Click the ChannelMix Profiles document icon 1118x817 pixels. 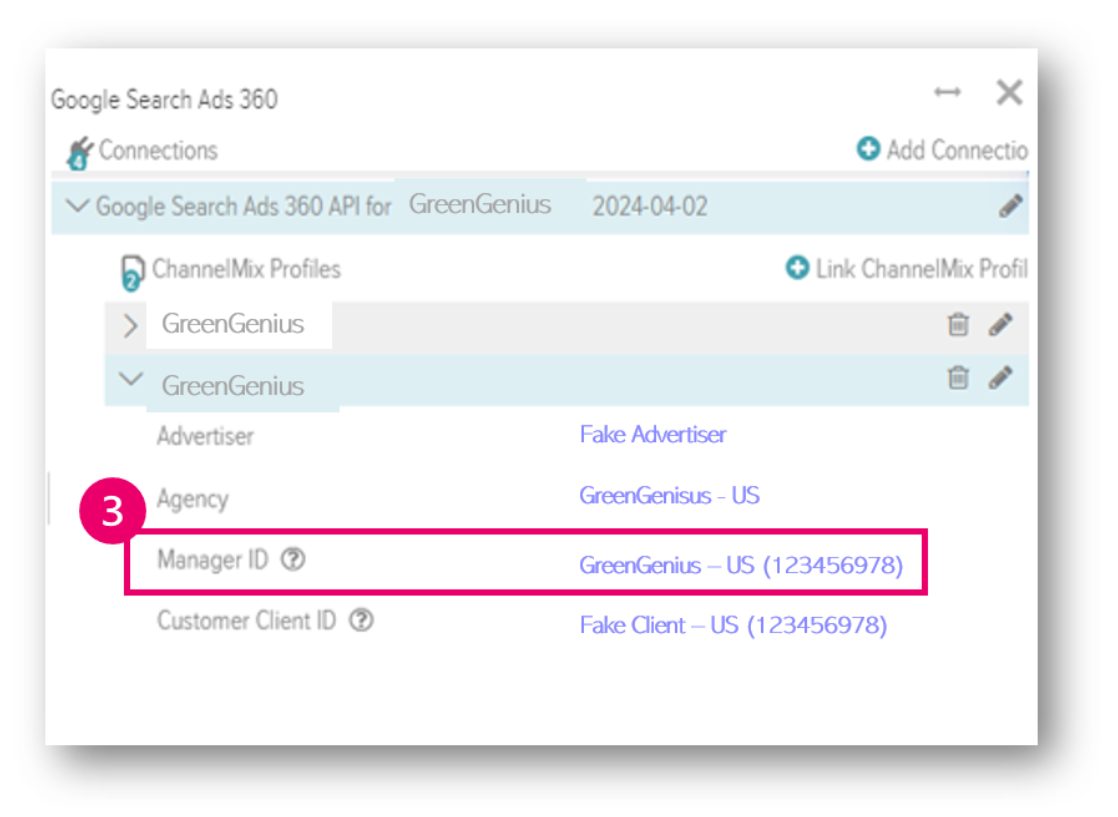click(132, 273)
